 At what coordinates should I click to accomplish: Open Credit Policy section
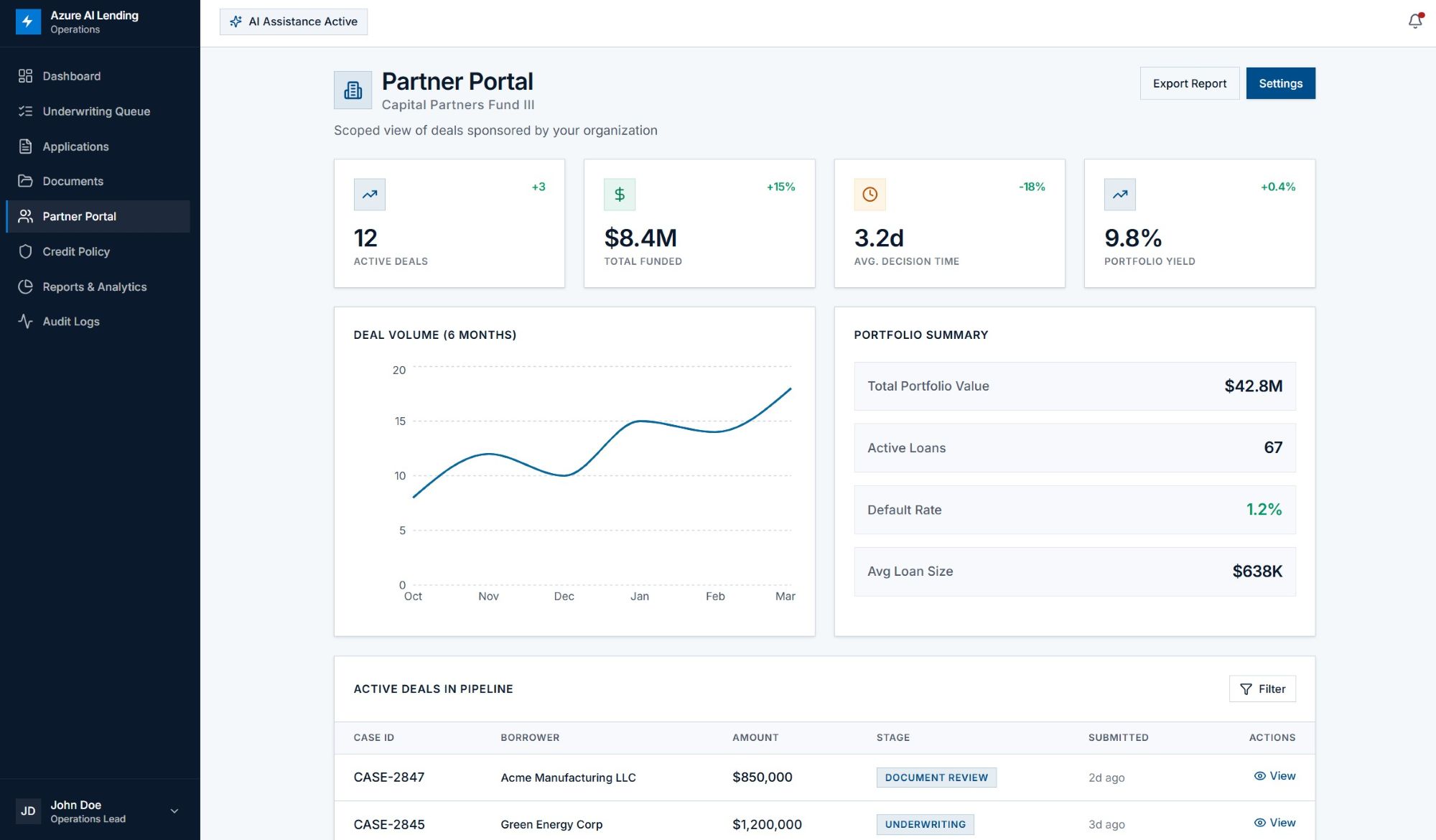point(98,251)
